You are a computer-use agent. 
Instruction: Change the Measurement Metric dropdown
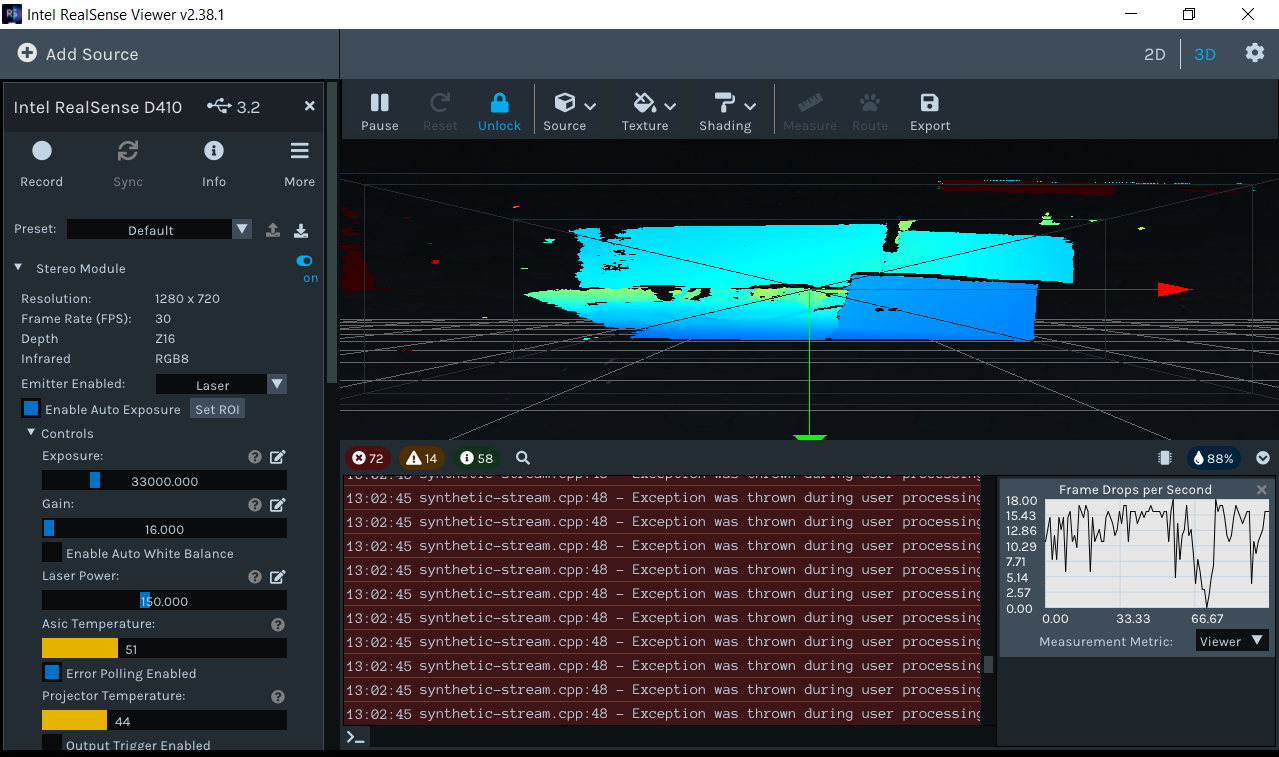[x=1231, y=640]
